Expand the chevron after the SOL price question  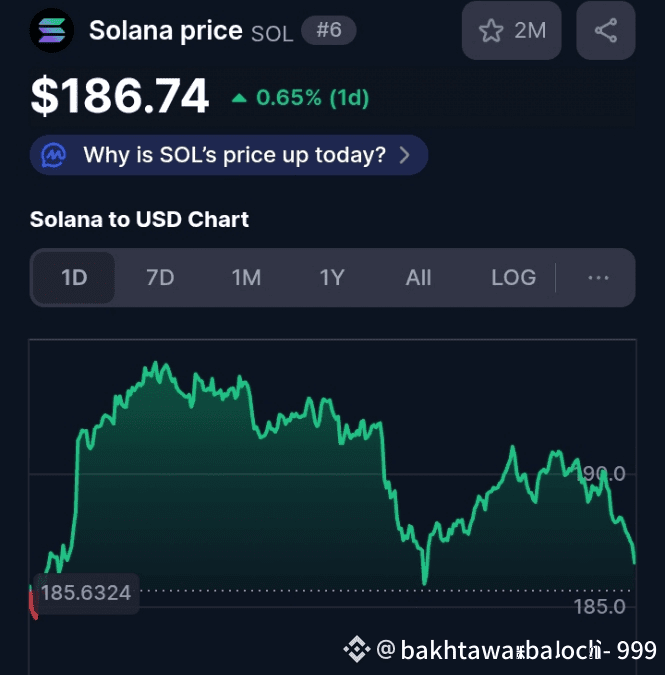404,155
